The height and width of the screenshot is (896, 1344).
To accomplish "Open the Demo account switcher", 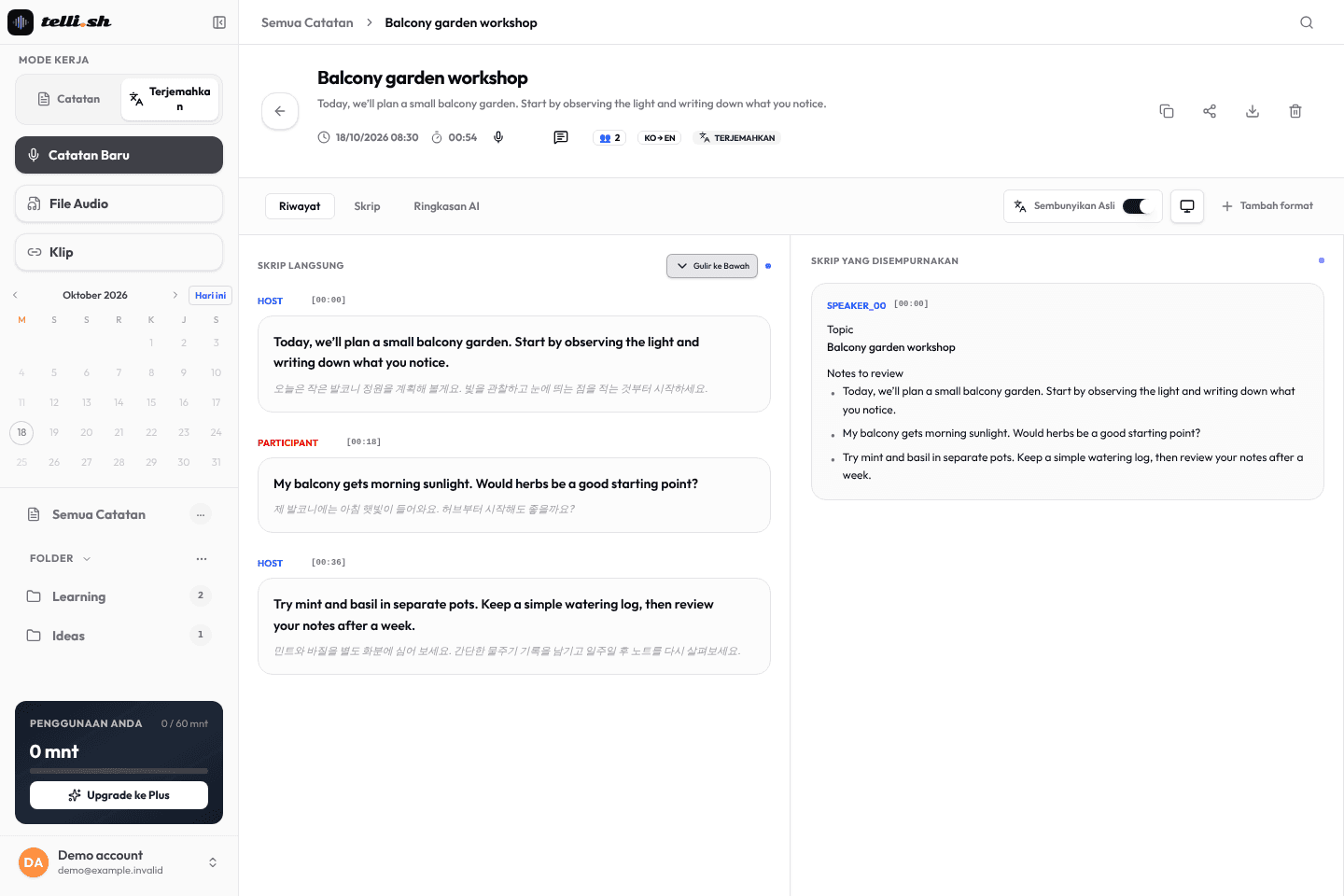I will click(x=213, y=862).
